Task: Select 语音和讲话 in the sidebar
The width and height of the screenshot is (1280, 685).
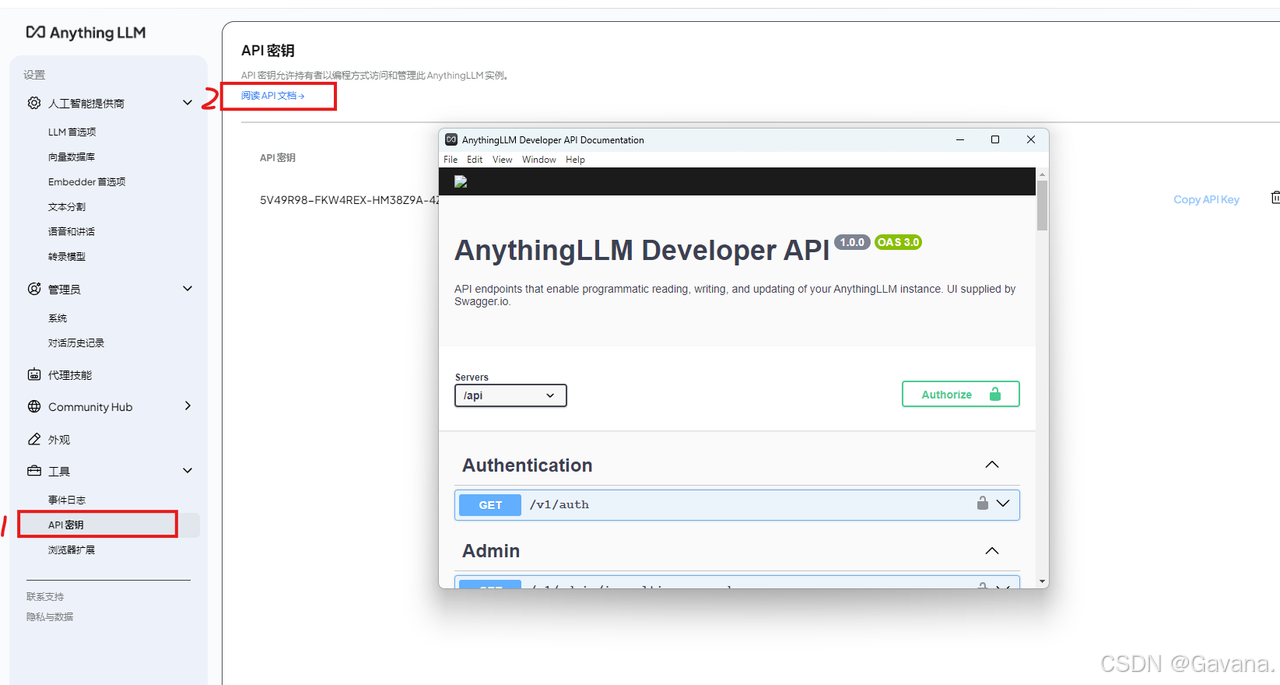Action: point(72,232)
